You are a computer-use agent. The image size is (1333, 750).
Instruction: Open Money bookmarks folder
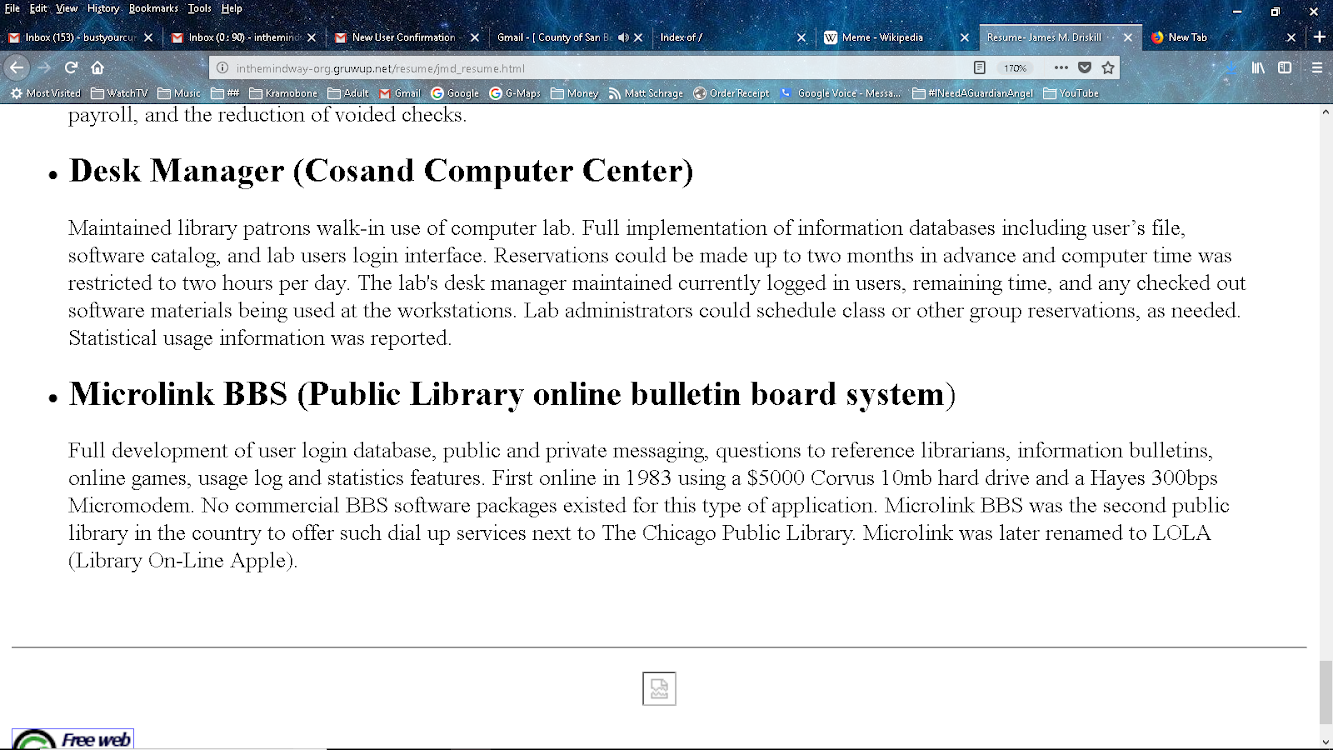tap(574, 93)
